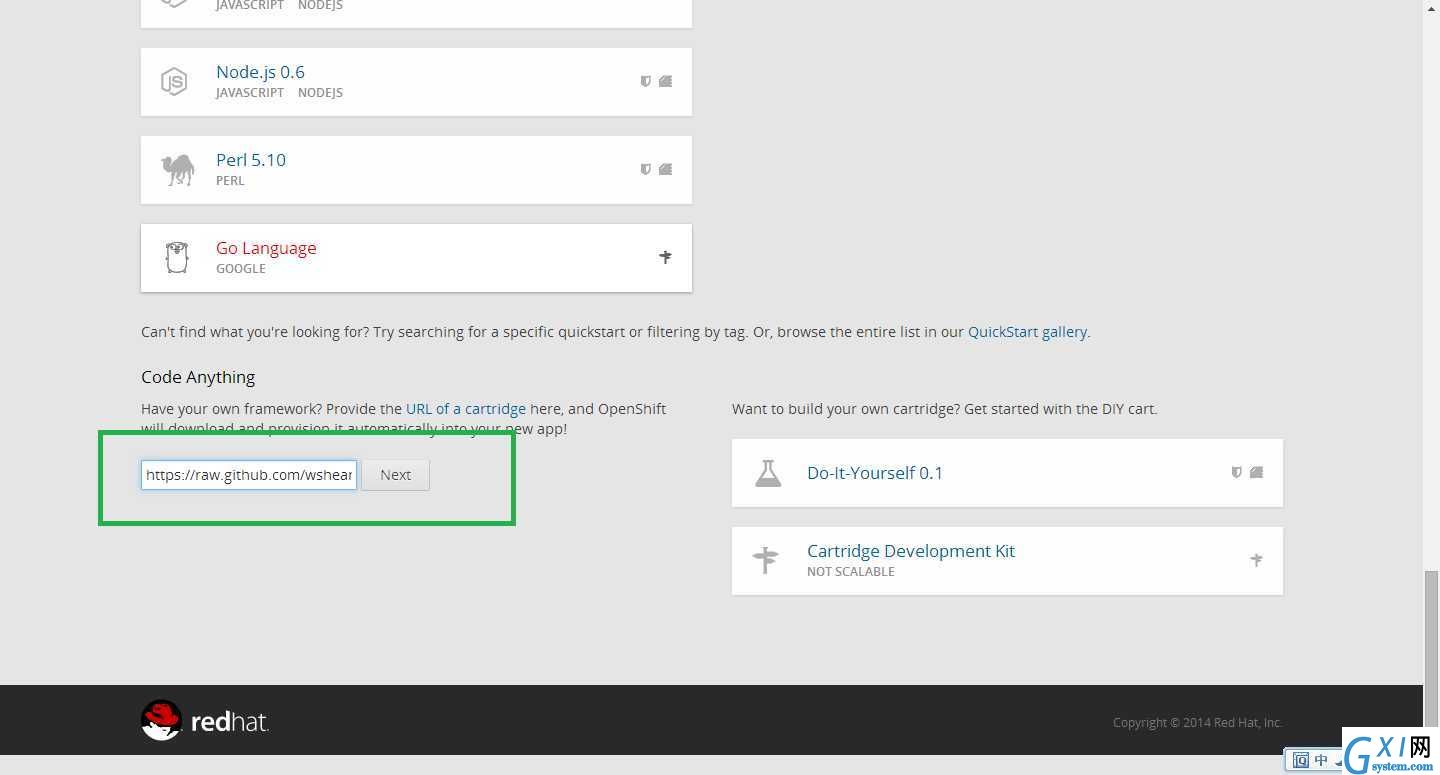Click the signpost icon on Go Language card

pos(665,257)
